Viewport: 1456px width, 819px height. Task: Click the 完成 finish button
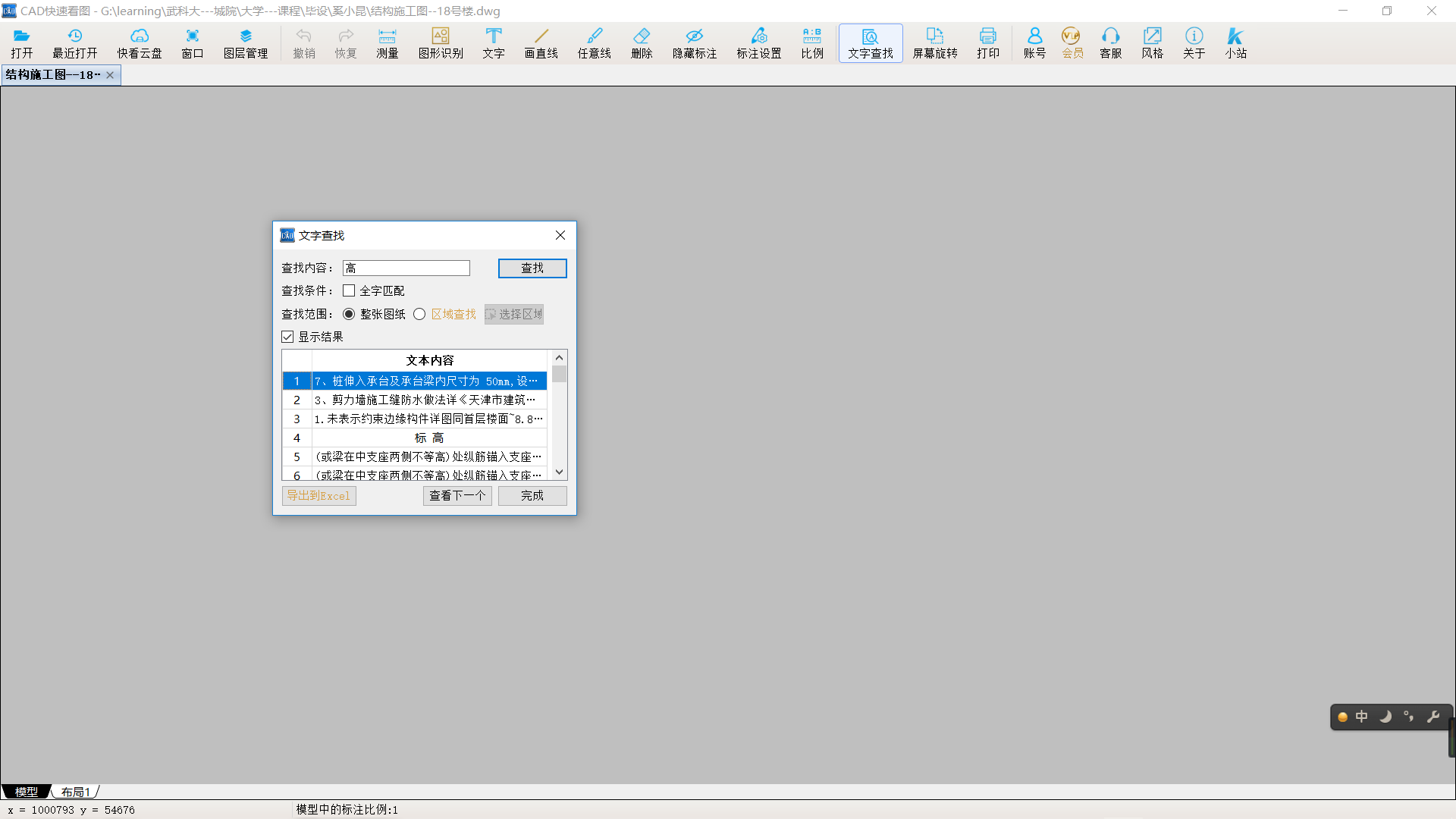[x=532, y=496]
